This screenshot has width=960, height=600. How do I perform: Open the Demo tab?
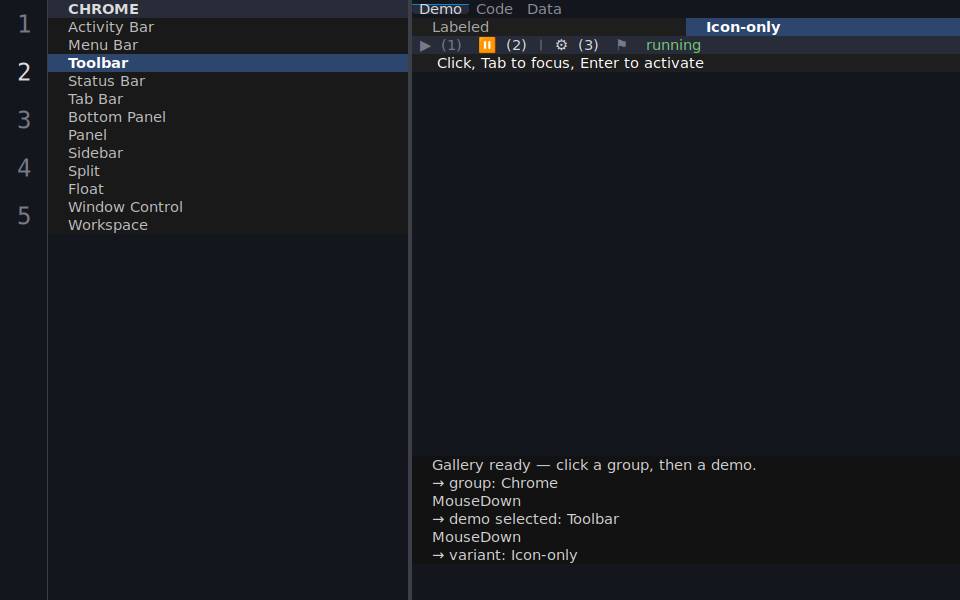pyautogui.click(x=440, y=9)
